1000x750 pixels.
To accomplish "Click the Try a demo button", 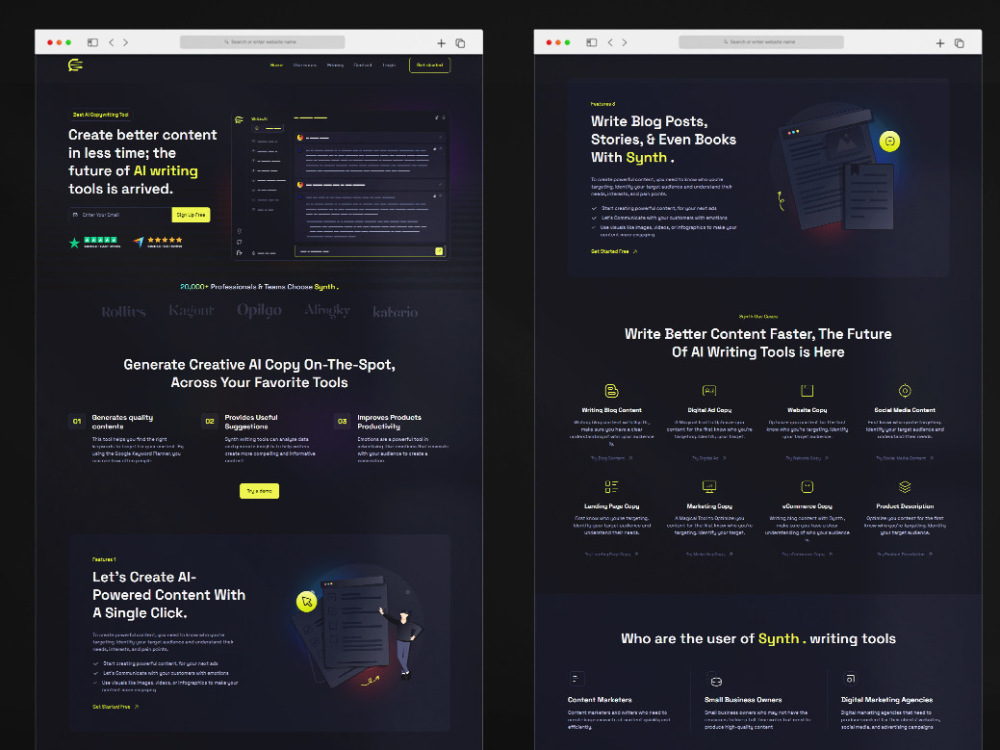I will 259,490.
